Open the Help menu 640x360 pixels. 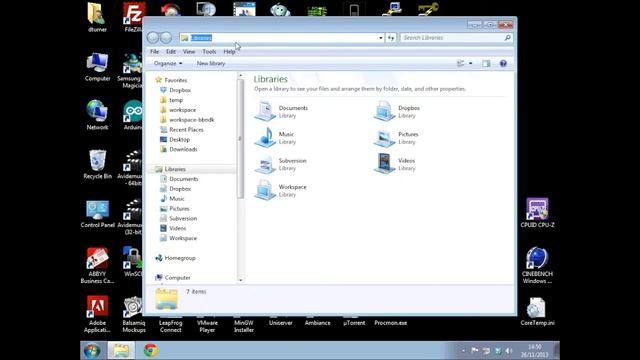[x=229, y=52]
